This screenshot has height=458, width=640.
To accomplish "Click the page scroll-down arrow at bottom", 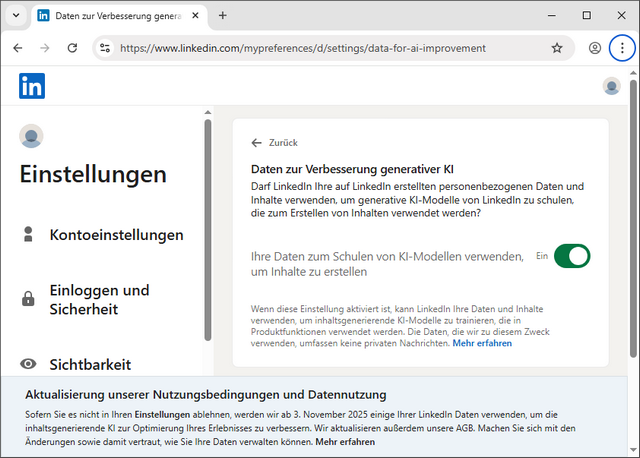I will coord(633,450).
